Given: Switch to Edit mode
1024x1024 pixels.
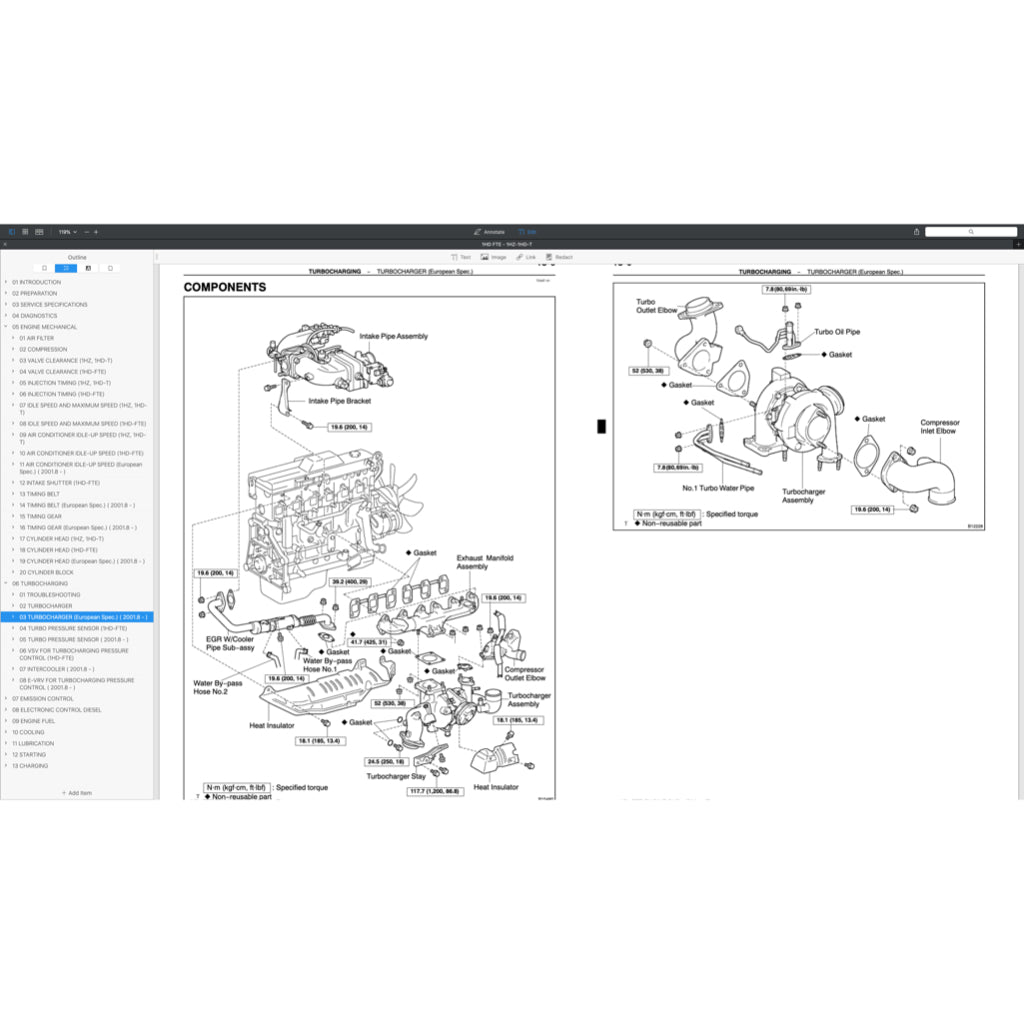Looking at the screenshot, I should point(527,232).
